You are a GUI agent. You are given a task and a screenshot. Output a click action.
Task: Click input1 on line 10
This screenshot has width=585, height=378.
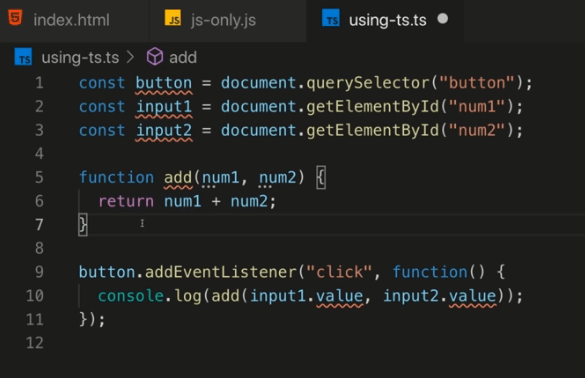pyautogui.click(x=278, y=297)
